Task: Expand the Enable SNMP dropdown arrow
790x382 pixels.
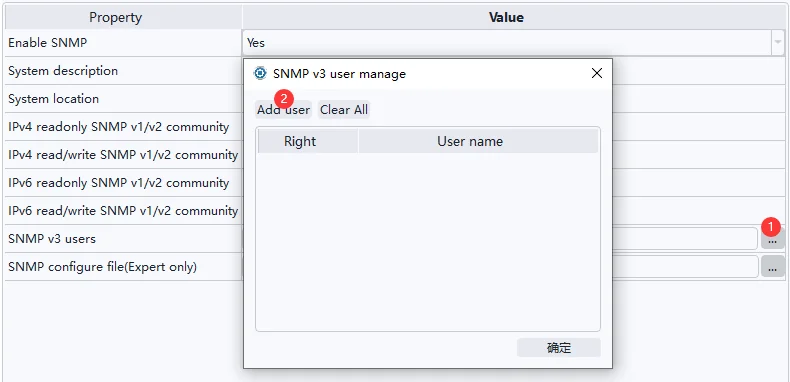Action: (777, 43)
